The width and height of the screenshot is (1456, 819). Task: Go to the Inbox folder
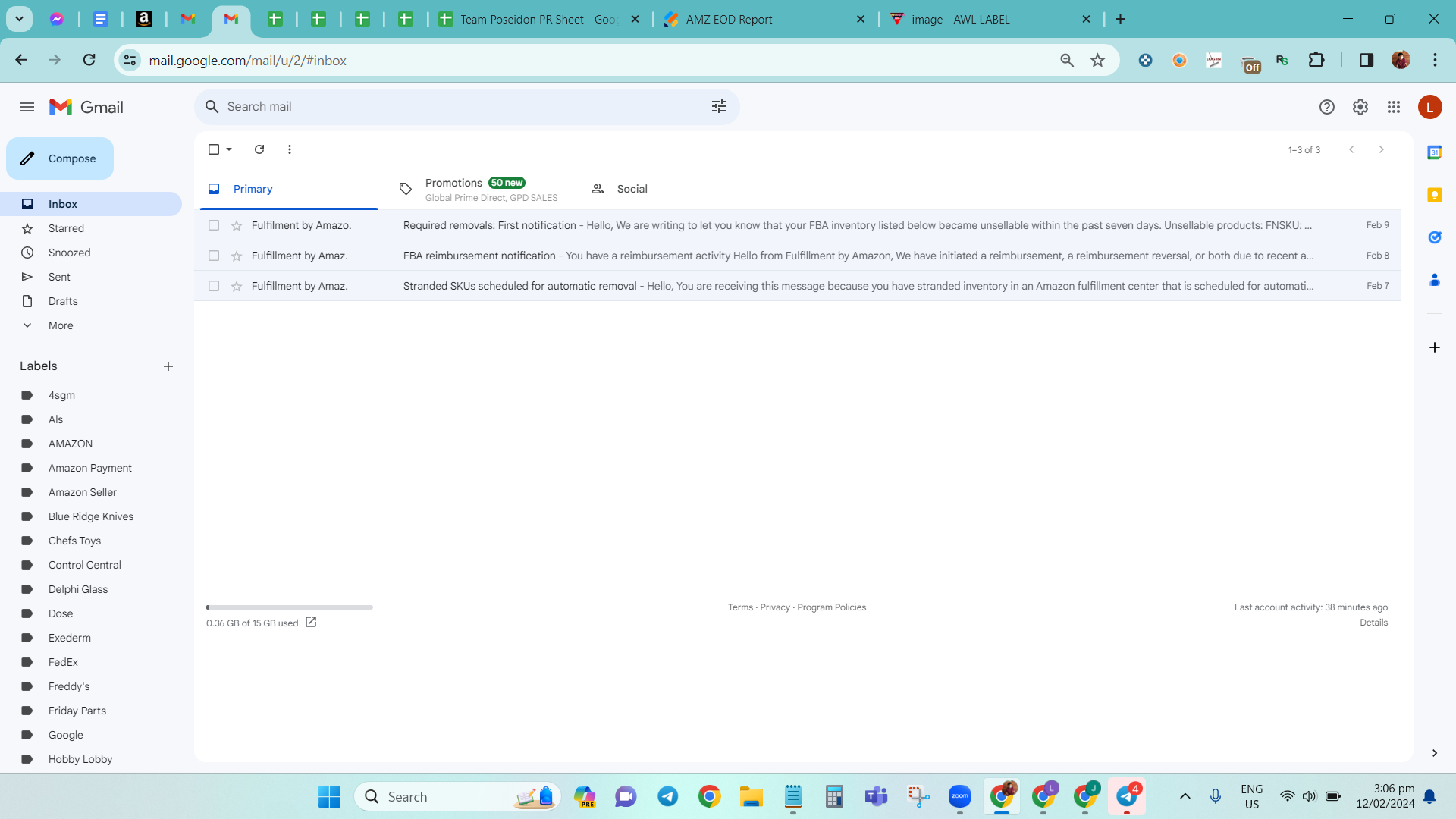[x=91, y=204]
